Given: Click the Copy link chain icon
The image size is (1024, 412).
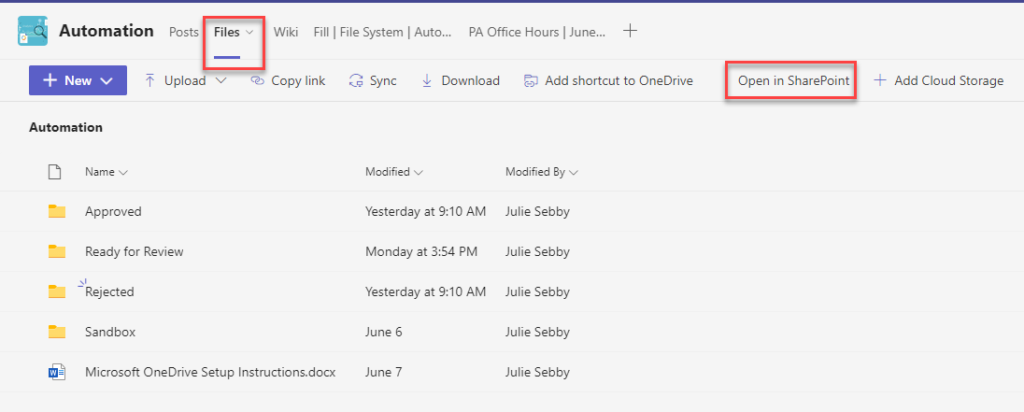Looking at the screenshot, I should pos(257,81).
